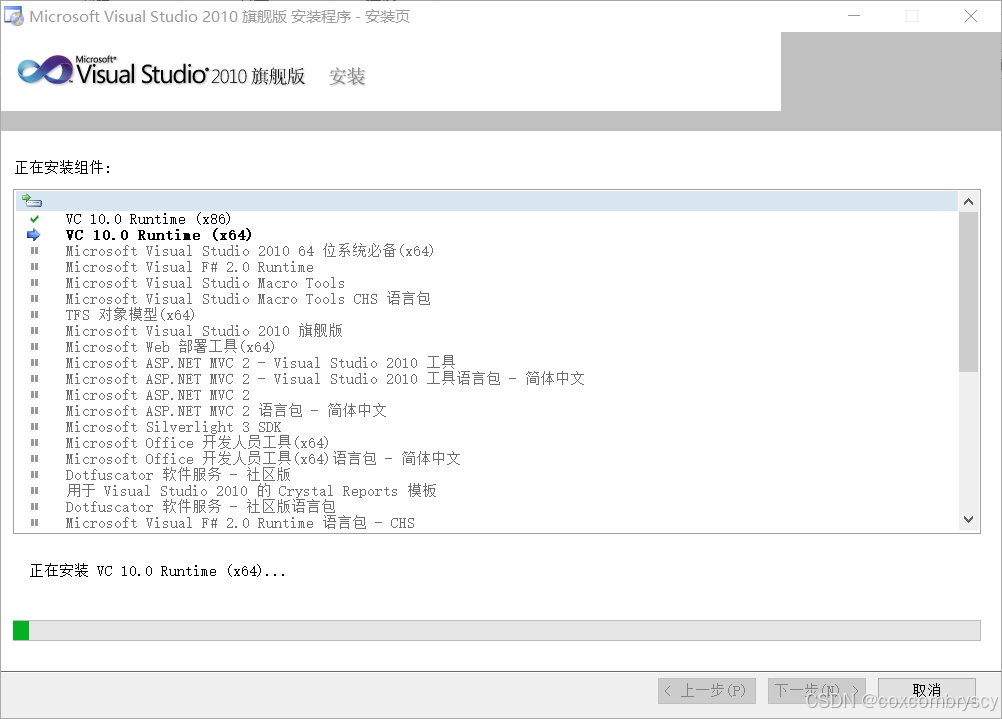Viewport: 1002px width, 719px height.
Task: Minimize the installer window
Action: 854,16
